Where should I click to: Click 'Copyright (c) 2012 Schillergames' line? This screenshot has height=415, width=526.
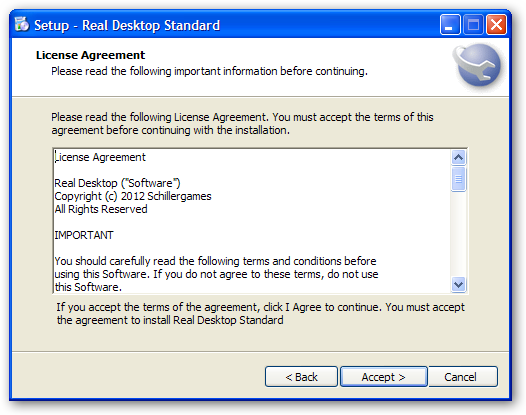click(x=133, y=196)
